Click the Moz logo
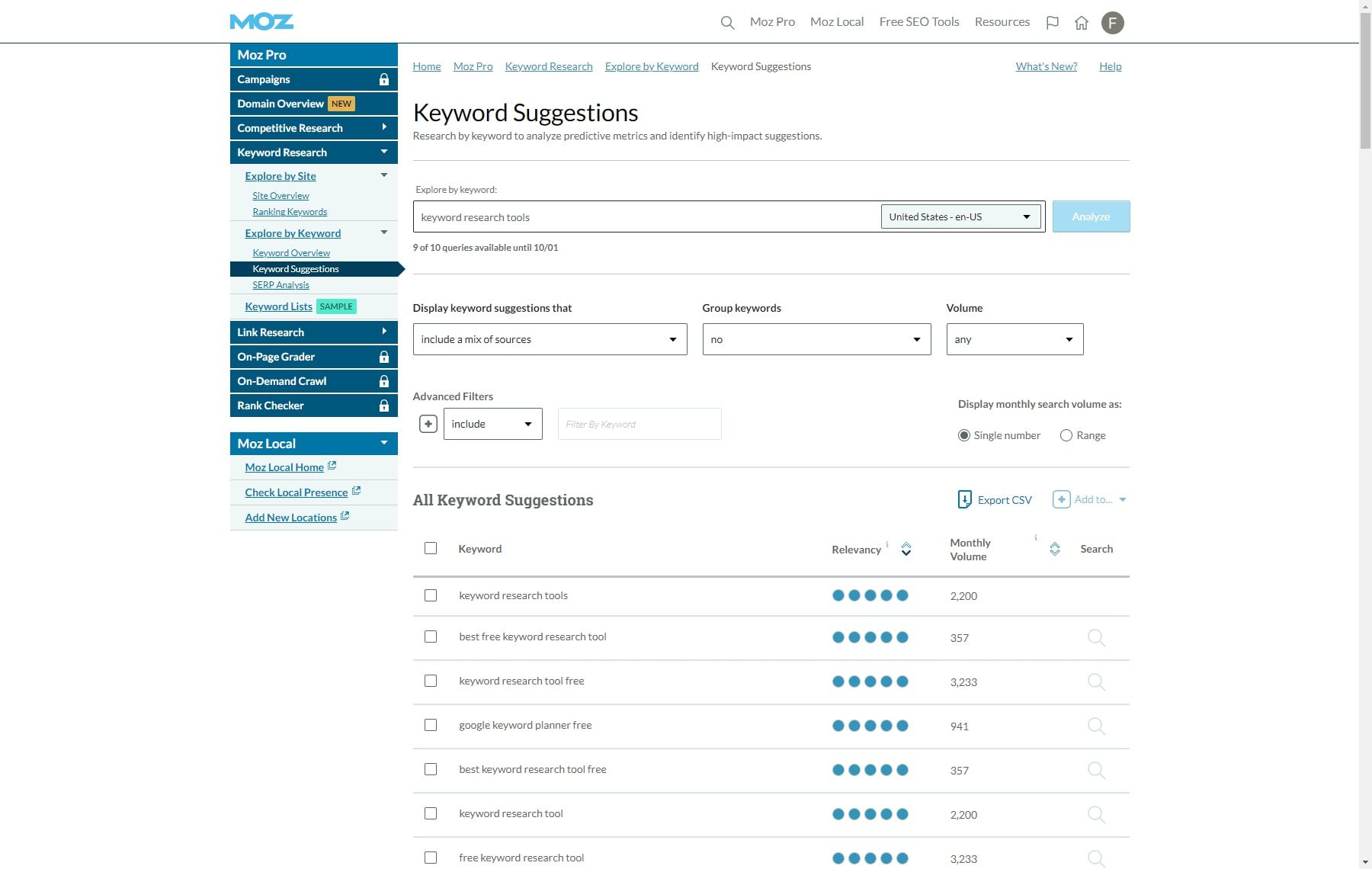The height and width of the screenshot is (869, 1372). [x=261, y=21]
